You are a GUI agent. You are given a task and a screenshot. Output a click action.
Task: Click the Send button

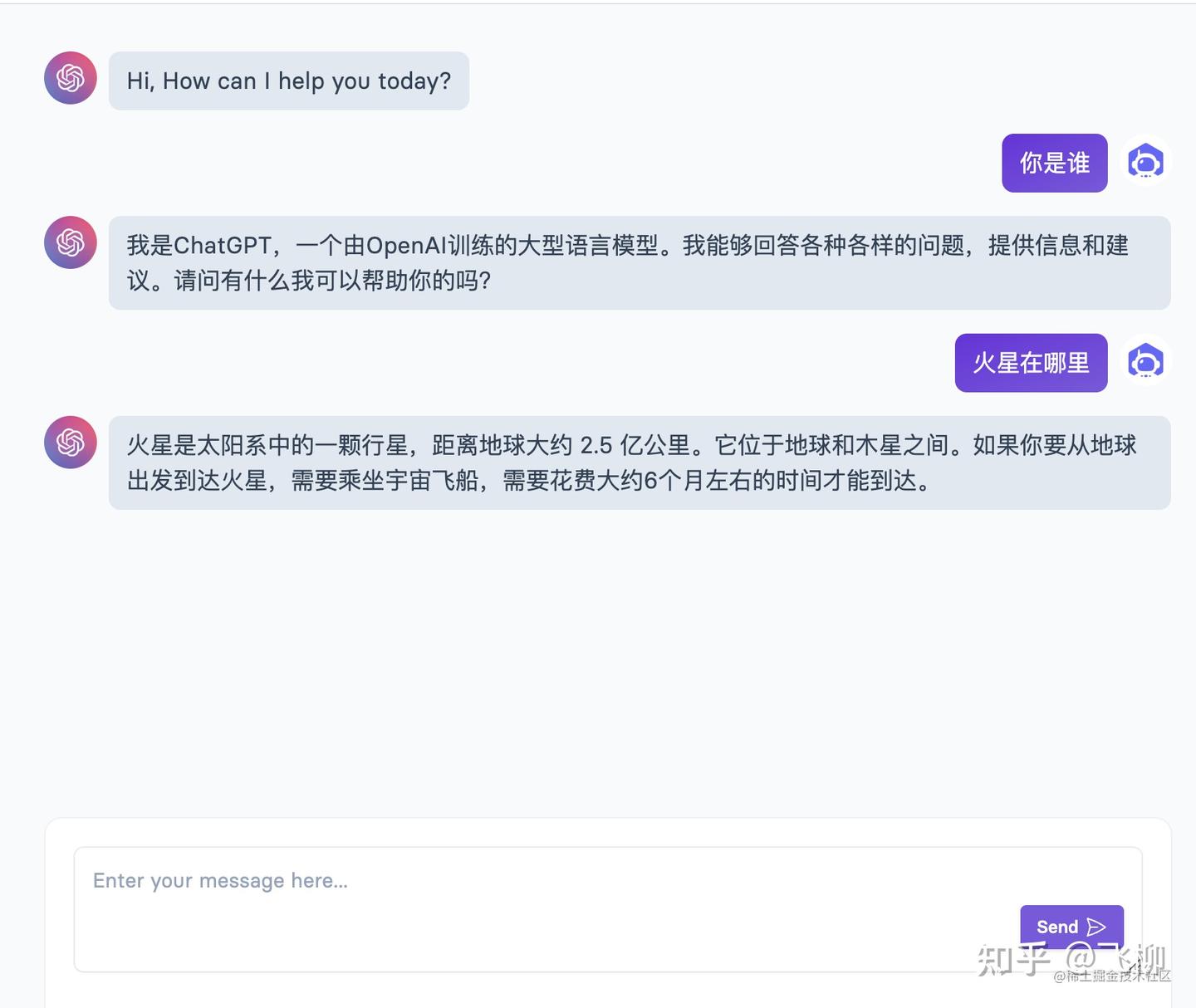(1071, 926)
